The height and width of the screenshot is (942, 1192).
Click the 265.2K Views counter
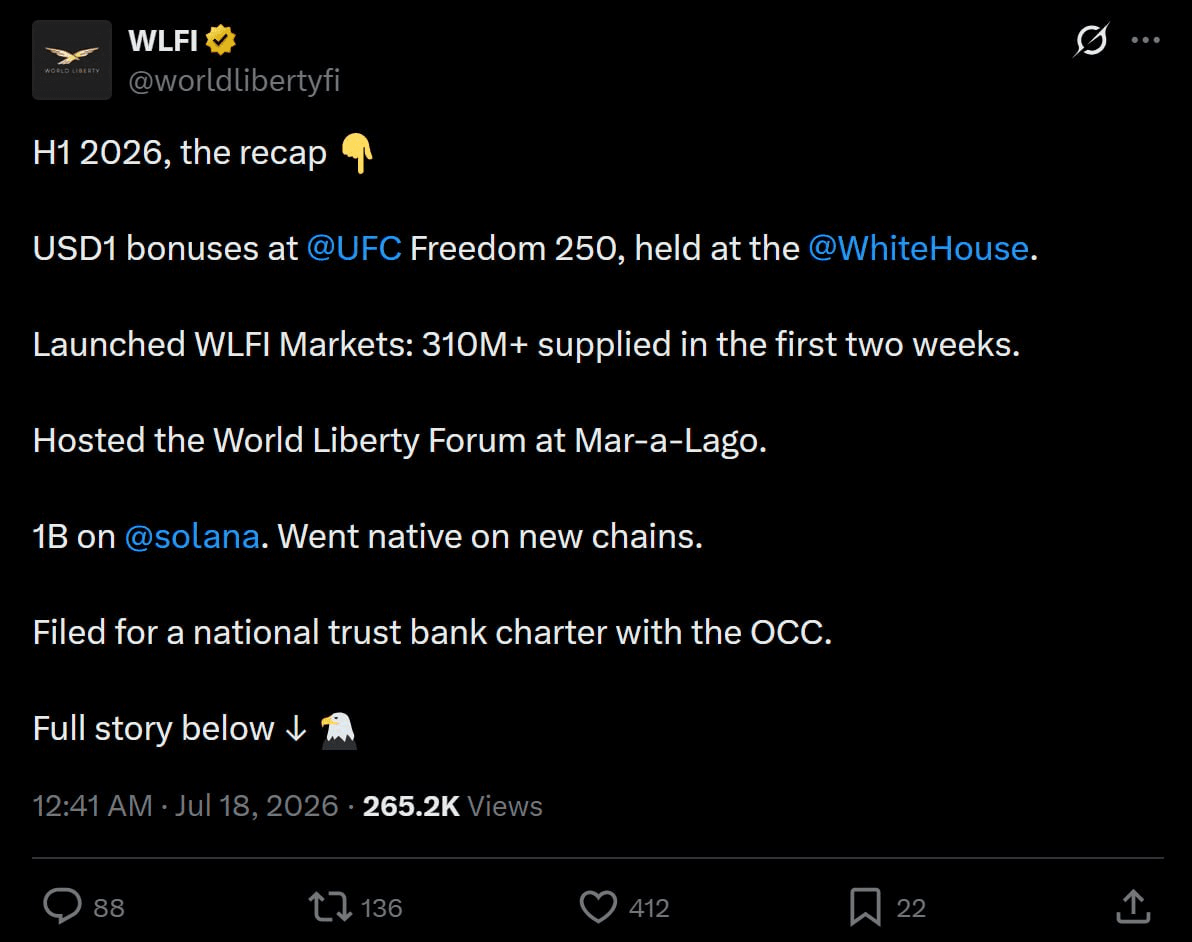452,806
